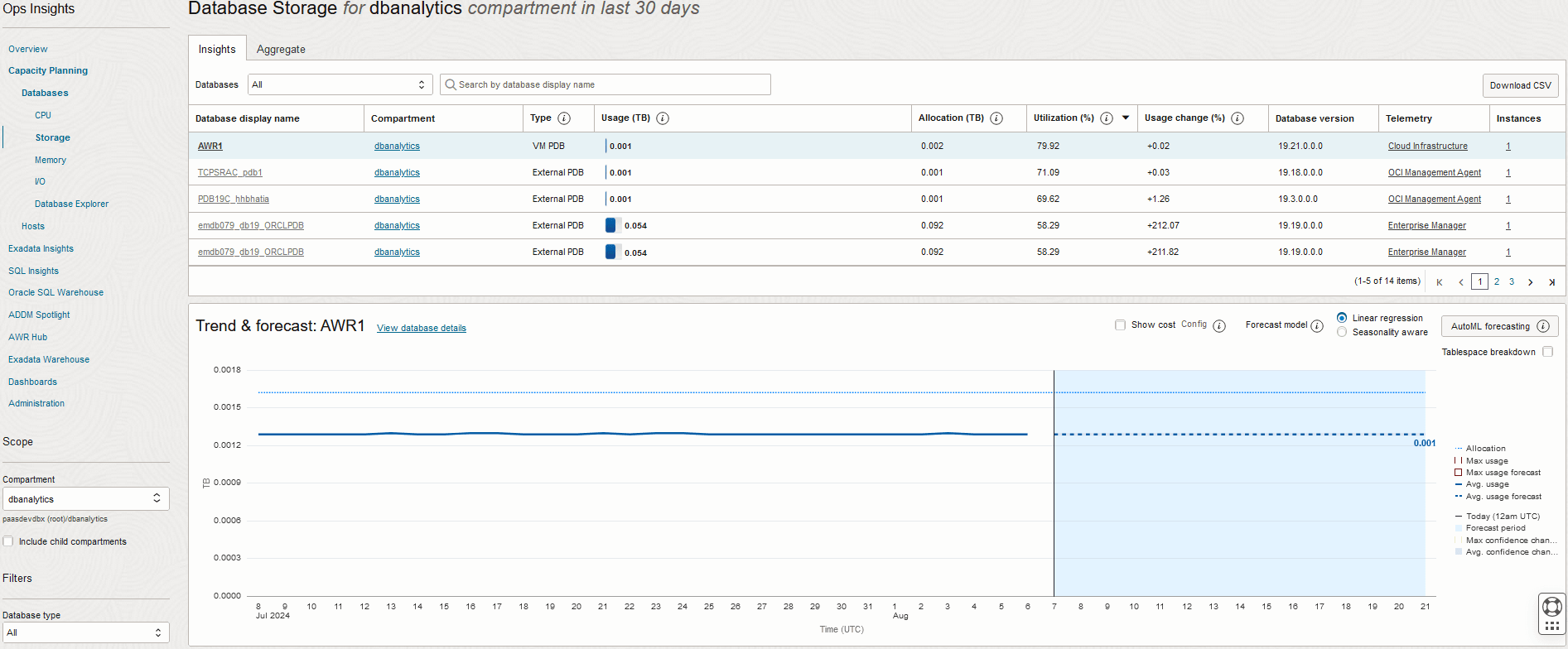Image resolution: width=1568 pixels, height=649 pixels.
Task: Click the Forecast model info icon
Action: (x=1317, y=326)
